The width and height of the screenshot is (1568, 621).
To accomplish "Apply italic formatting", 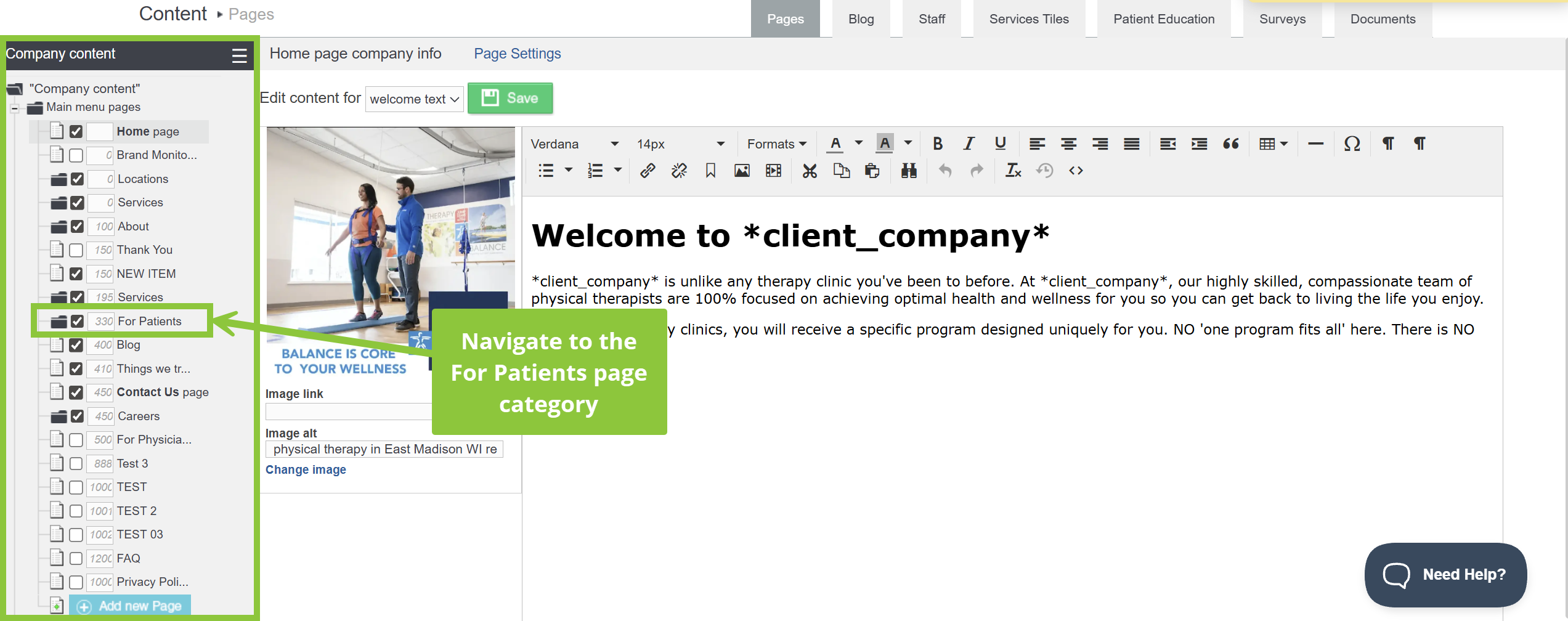I will tap(969, 144).
